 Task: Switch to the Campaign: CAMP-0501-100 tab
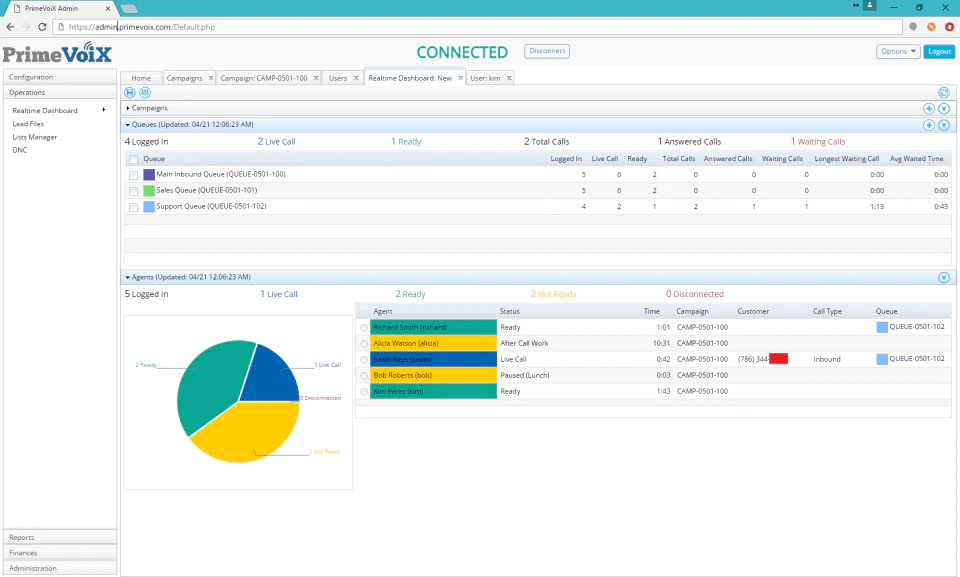[264, 78]
